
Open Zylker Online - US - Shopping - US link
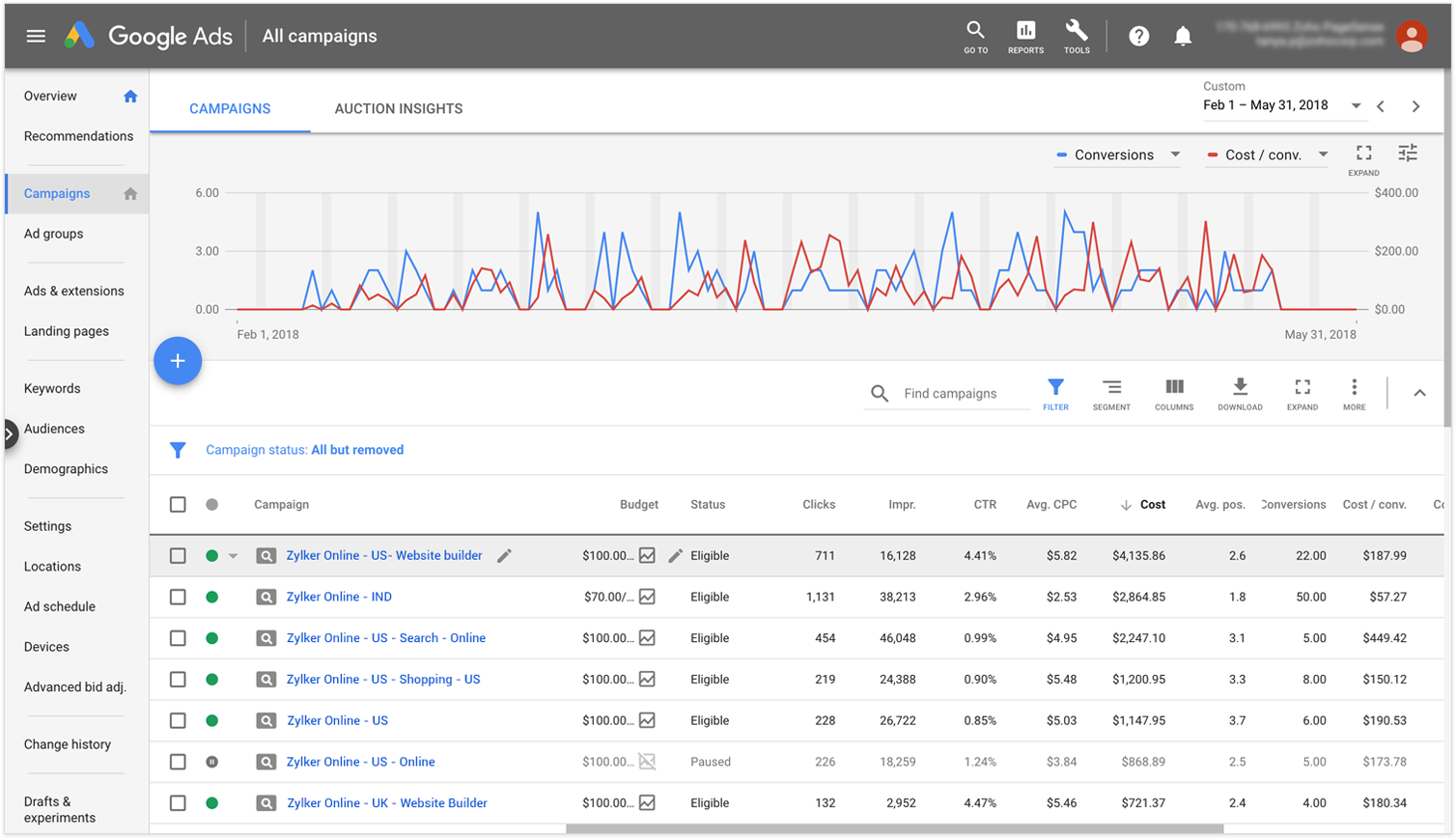point(383,680)
